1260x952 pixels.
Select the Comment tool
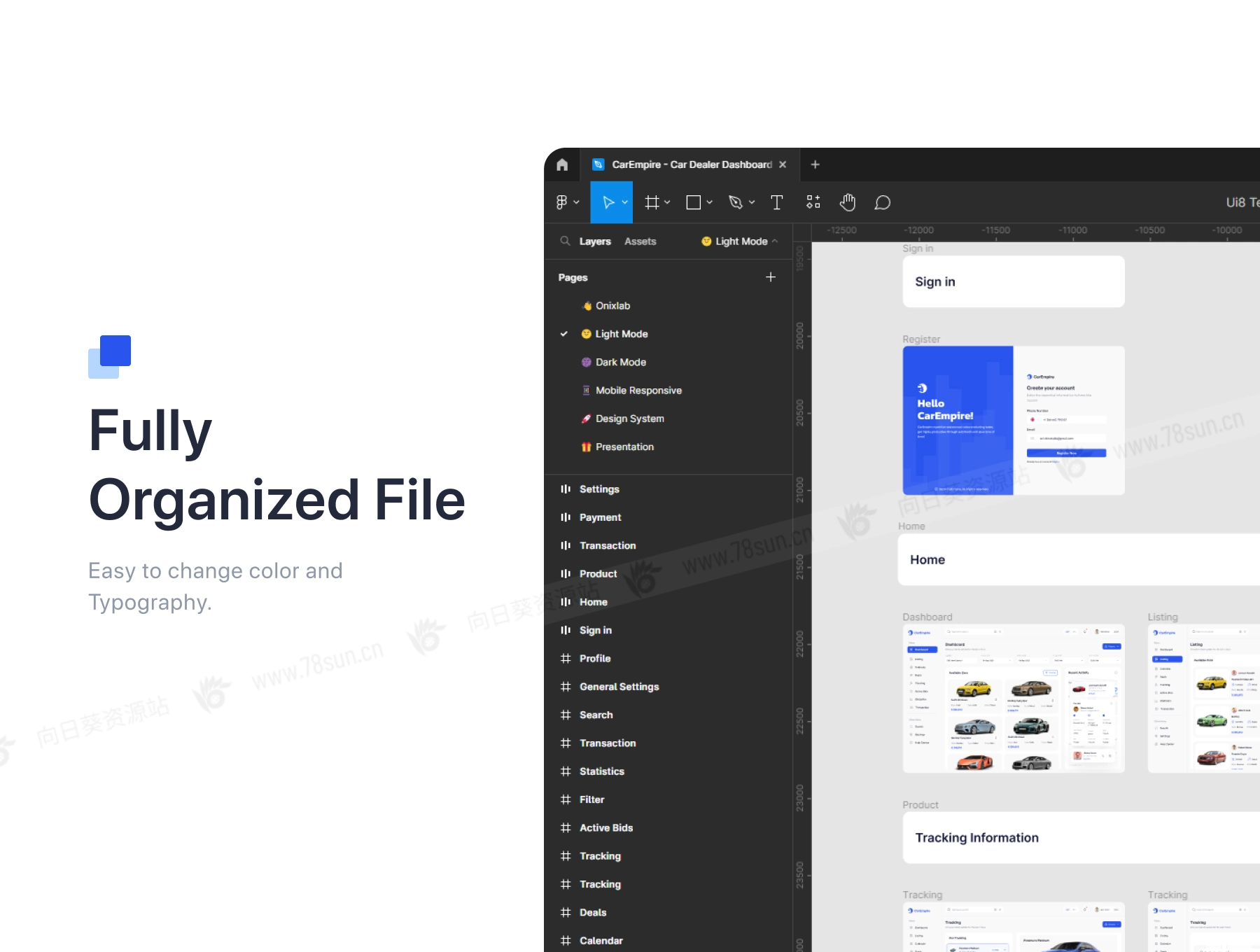[883, 202]
